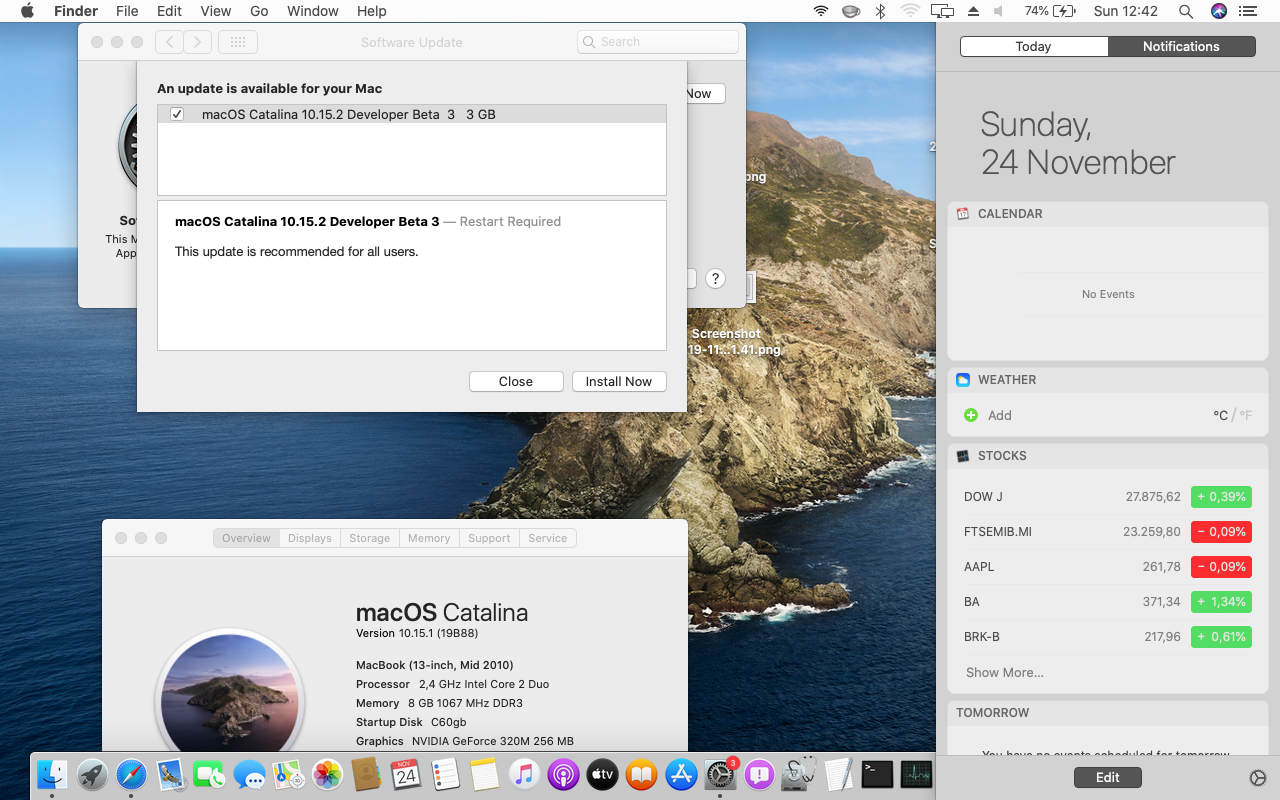Open Spotlight search in the menu bar

(x=1186, y=11)
